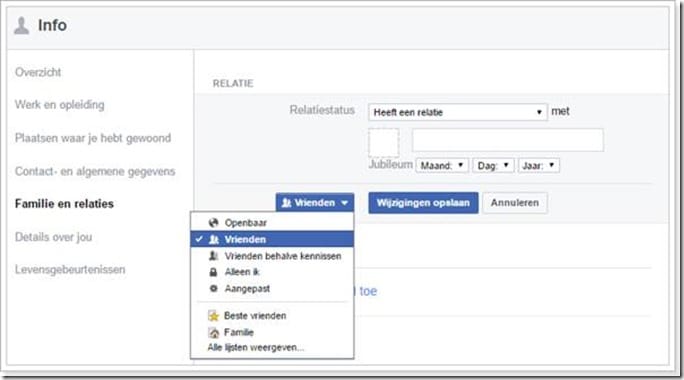The image size is (684, 380).
Task: Click the partner name input field
Action: [508, 140]
